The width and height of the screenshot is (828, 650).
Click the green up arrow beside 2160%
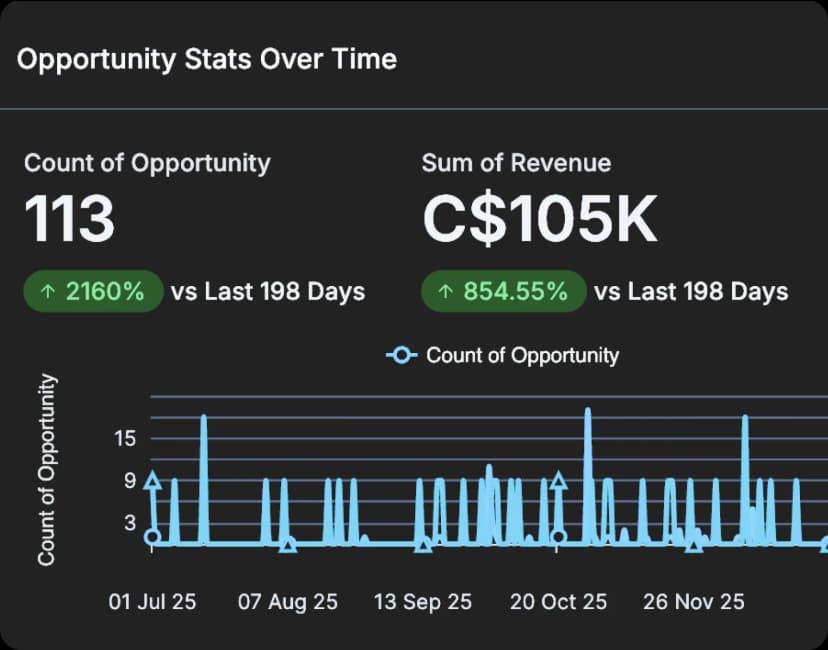[x=47, y=292]
